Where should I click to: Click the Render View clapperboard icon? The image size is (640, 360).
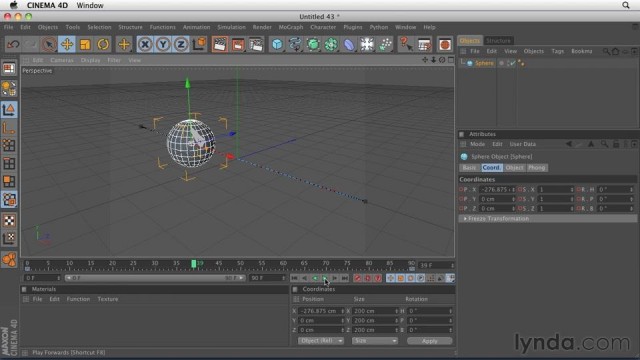point(220,44)
